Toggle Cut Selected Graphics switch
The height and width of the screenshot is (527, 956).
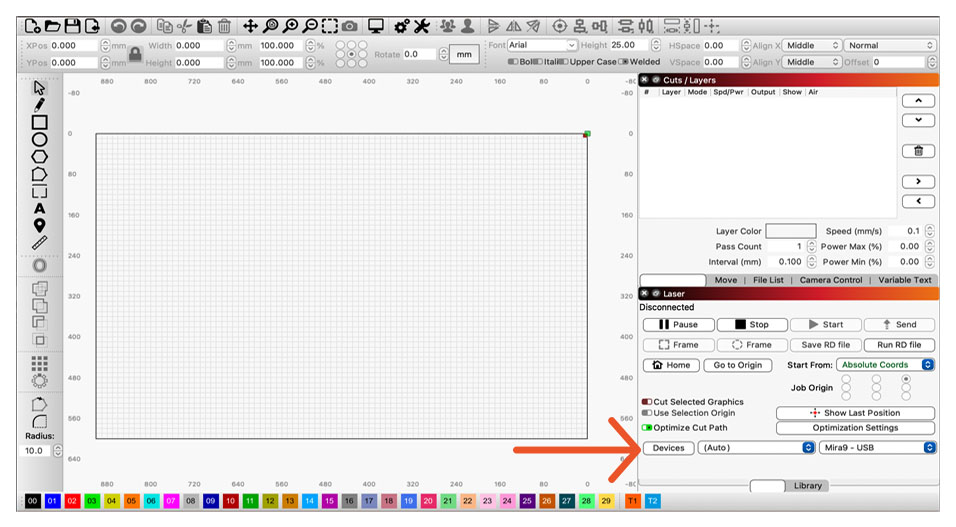(647, 402)
